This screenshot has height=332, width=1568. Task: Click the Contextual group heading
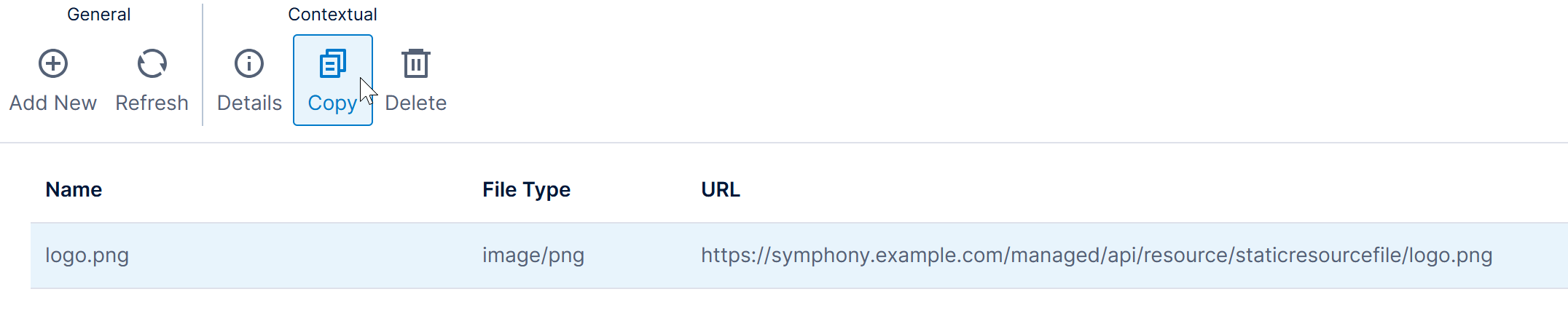point(333,15)
